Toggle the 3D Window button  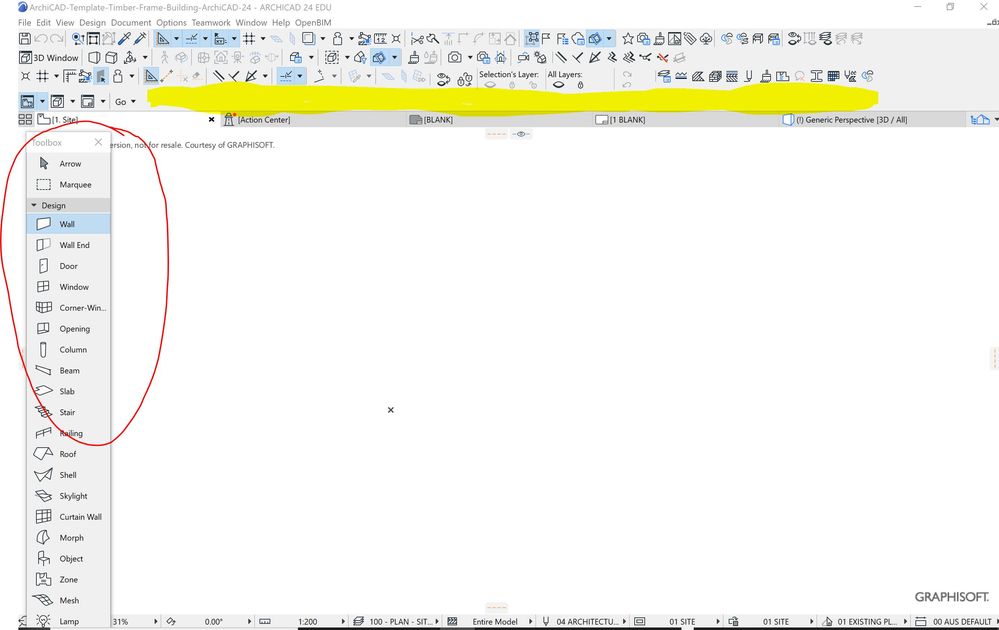click(x=46, y=57)
